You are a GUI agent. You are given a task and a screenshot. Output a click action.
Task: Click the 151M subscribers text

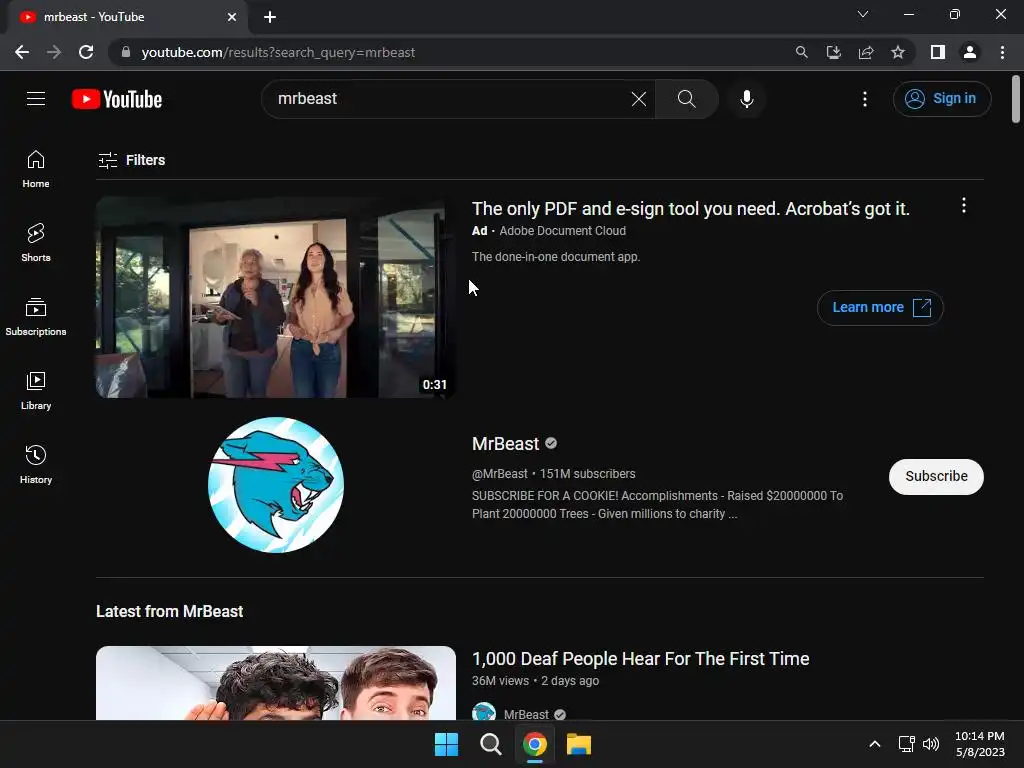[587, 473]
